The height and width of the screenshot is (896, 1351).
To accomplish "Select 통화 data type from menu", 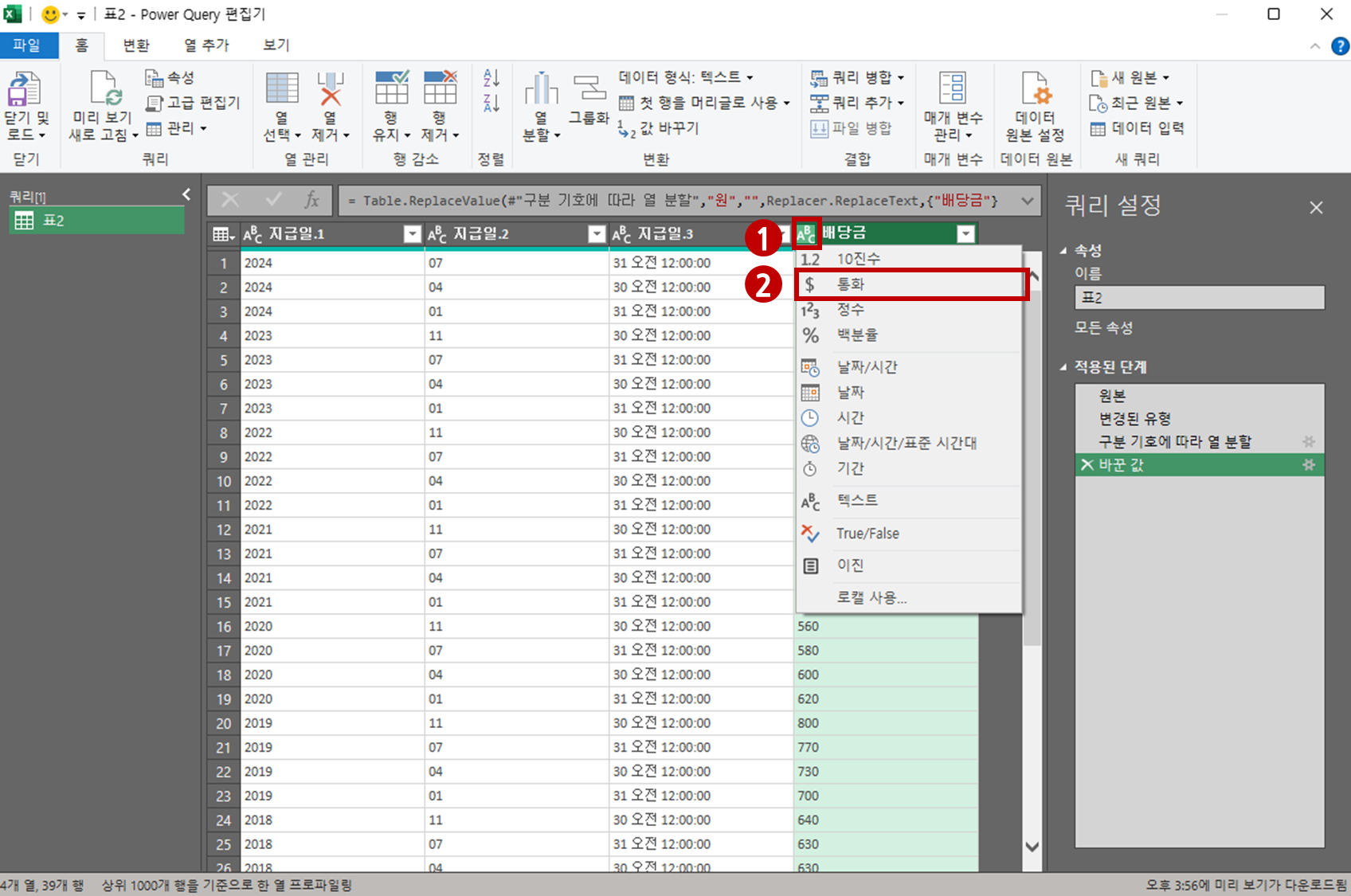I will (x=909, y=284).
